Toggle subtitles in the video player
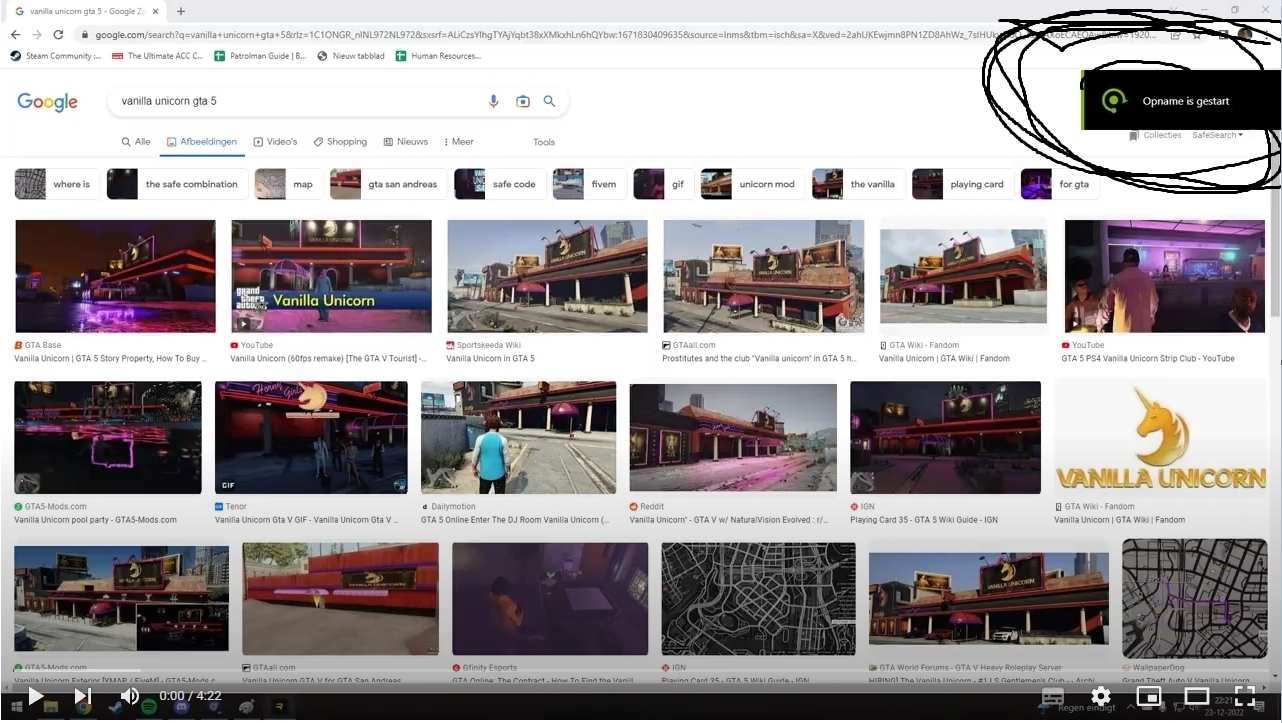Image resolution: width=1282 pixels, height=723 pixels. coord(1053,696)
